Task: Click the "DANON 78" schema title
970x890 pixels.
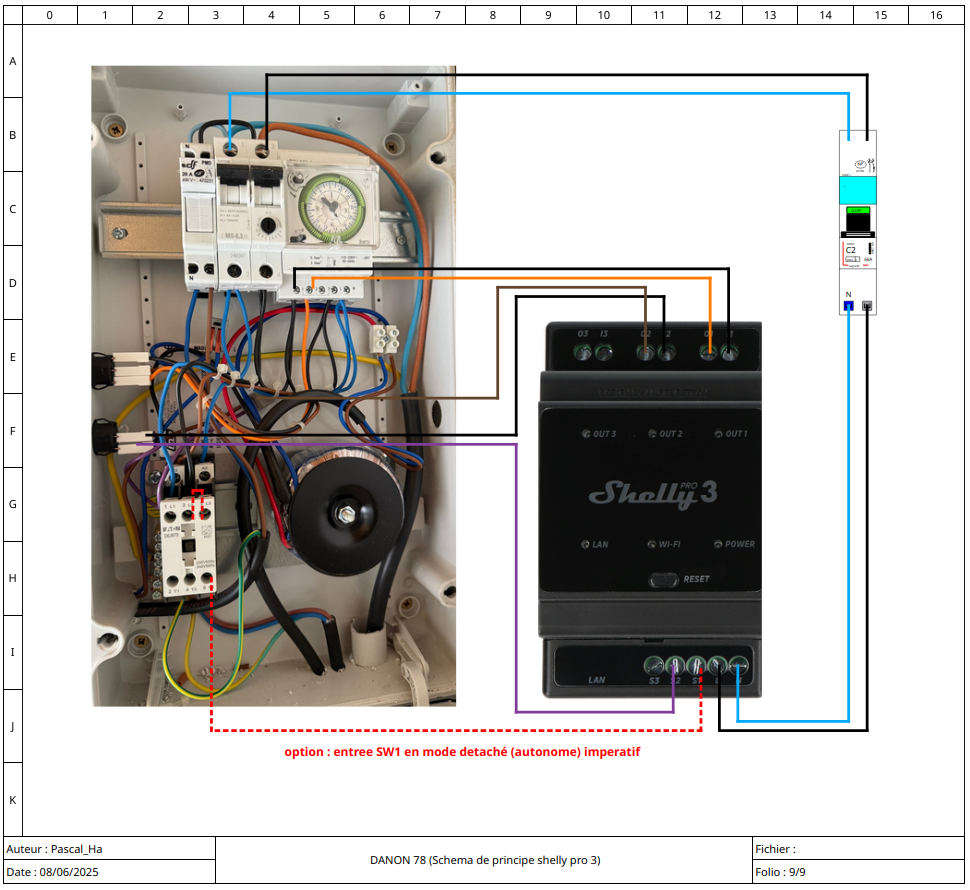Action: 485,860
